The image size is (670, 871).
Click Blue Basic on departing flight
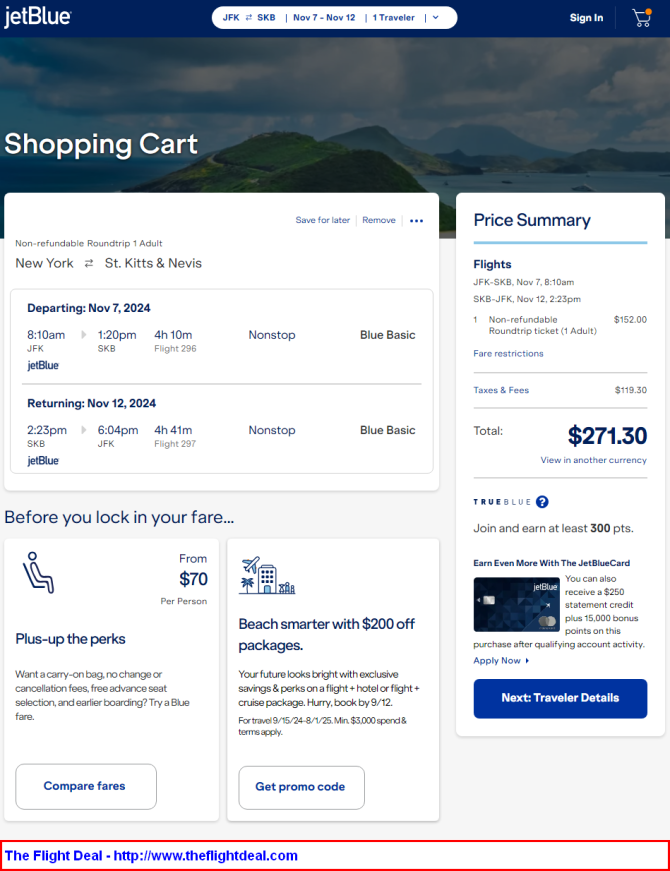click(387, 335)
